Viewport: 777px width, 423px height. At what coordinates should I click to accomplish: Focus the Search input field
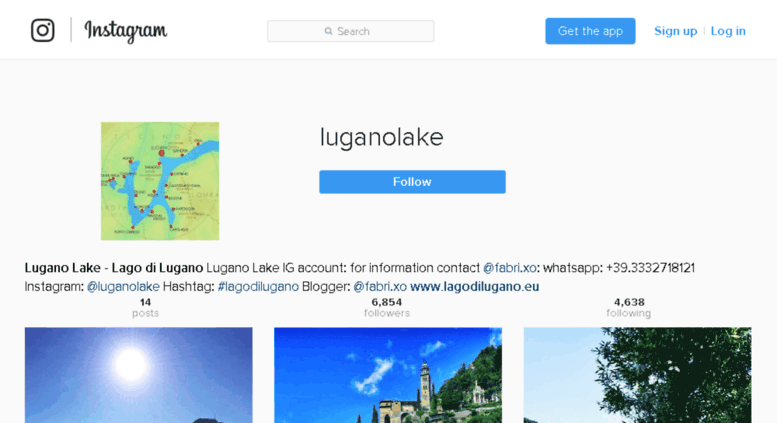click(x=351, y=31)
